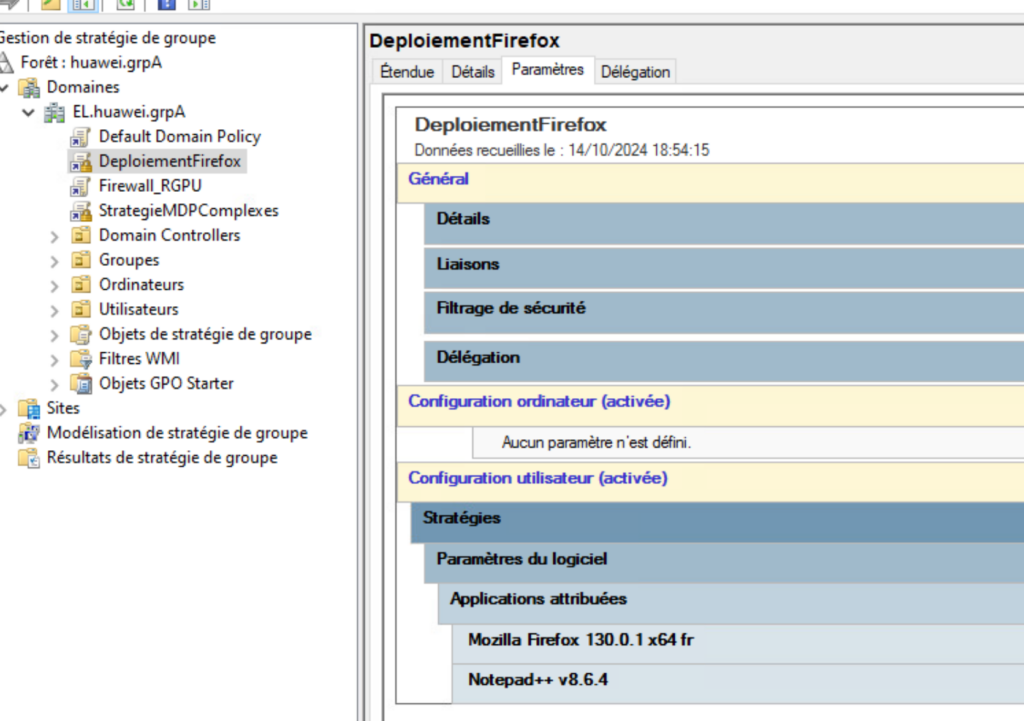The image size is (1024, 721).
Task: Expand Objets de stratégie de groupe container
Action: 54,335
